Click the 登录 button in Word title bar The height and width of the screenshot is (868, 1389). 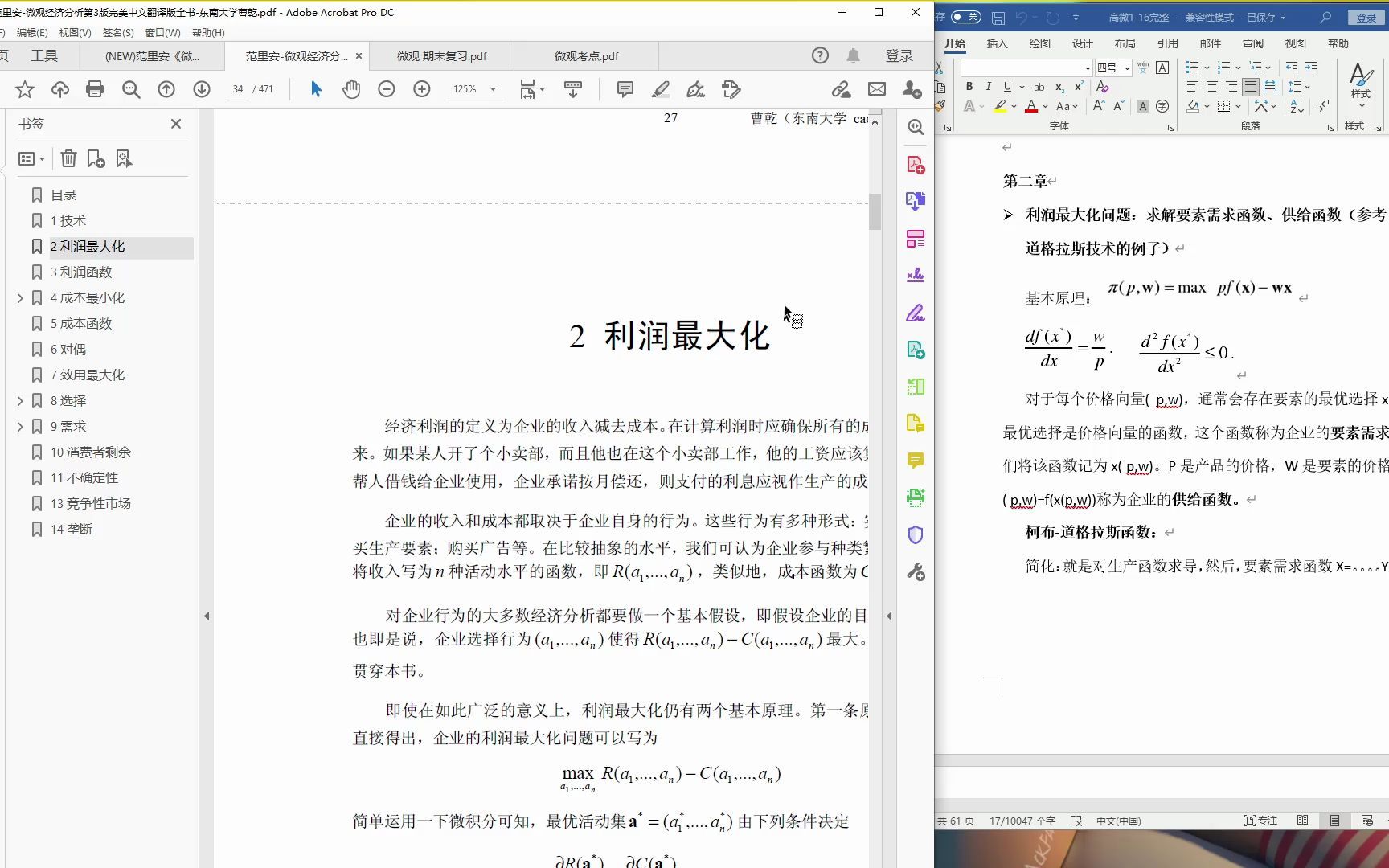tap(1366, 18)
